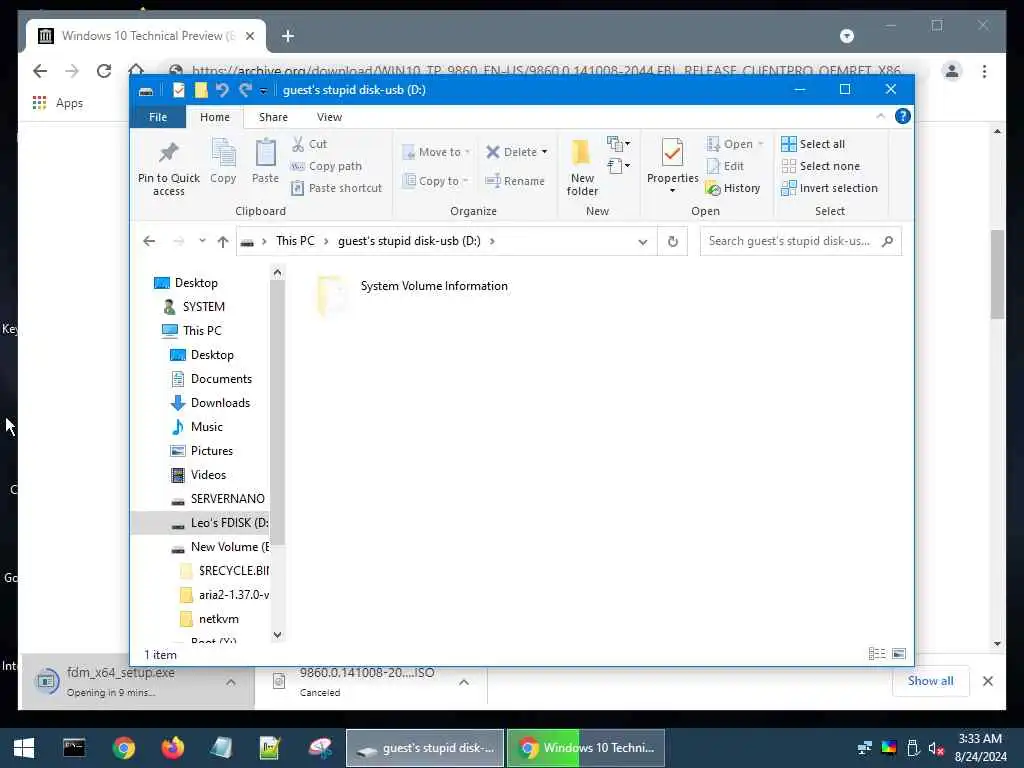This screenshot has height=768, width=1024.
Task: Select netkvm folder in tree
Action: (210, 619)
